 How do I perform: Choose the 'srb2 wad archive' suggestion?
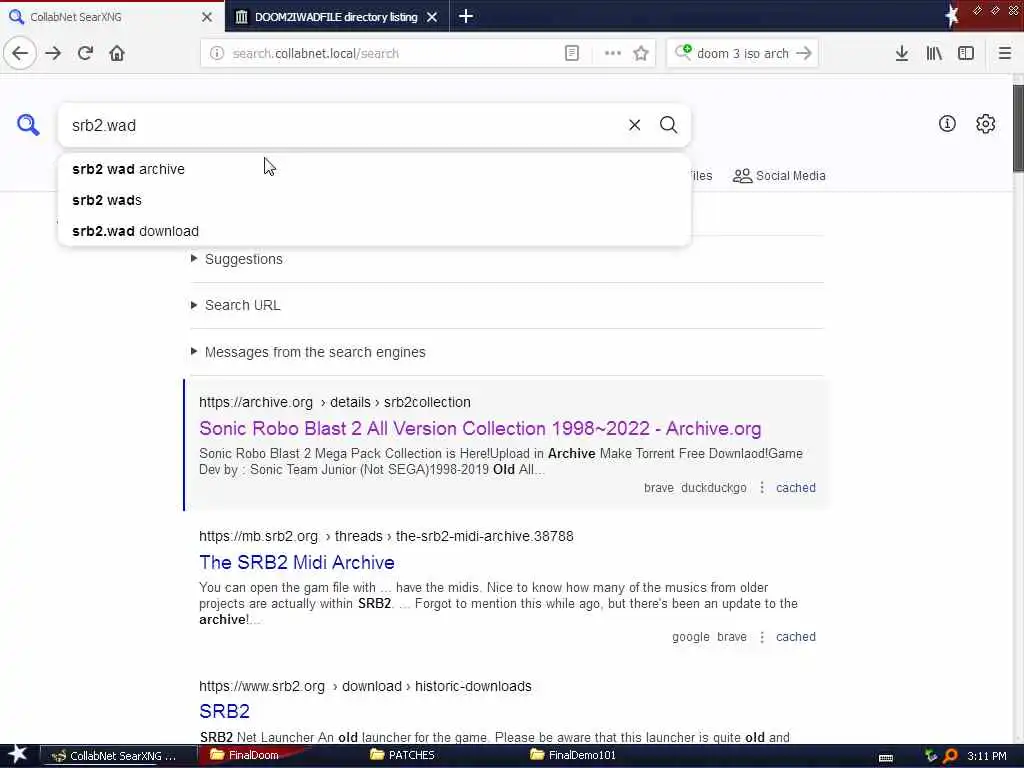pos(374,169)
